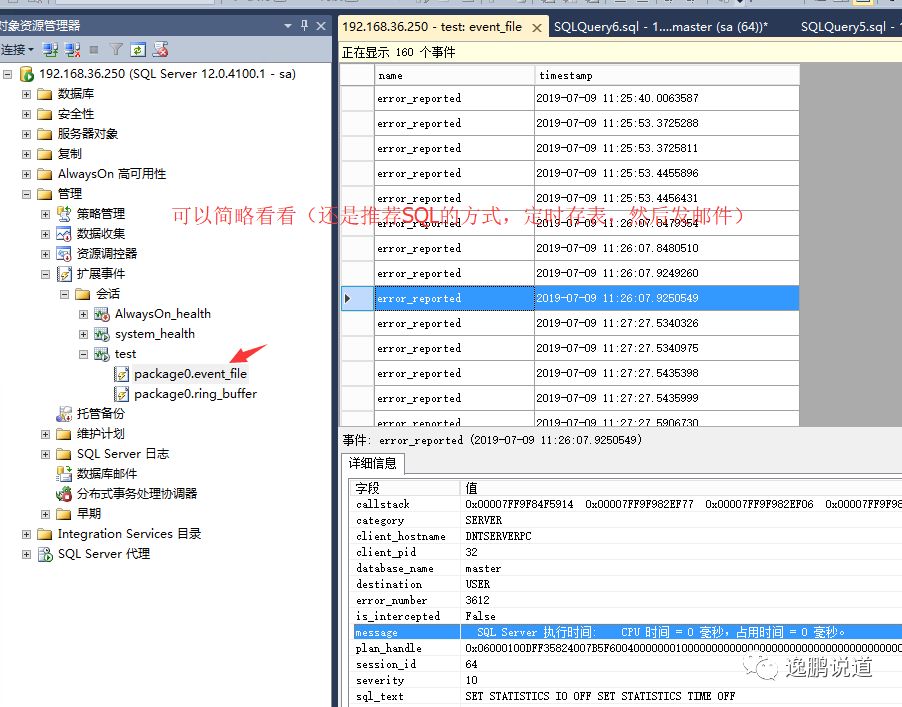Select package0.event_file in the tree

[190, 374]
